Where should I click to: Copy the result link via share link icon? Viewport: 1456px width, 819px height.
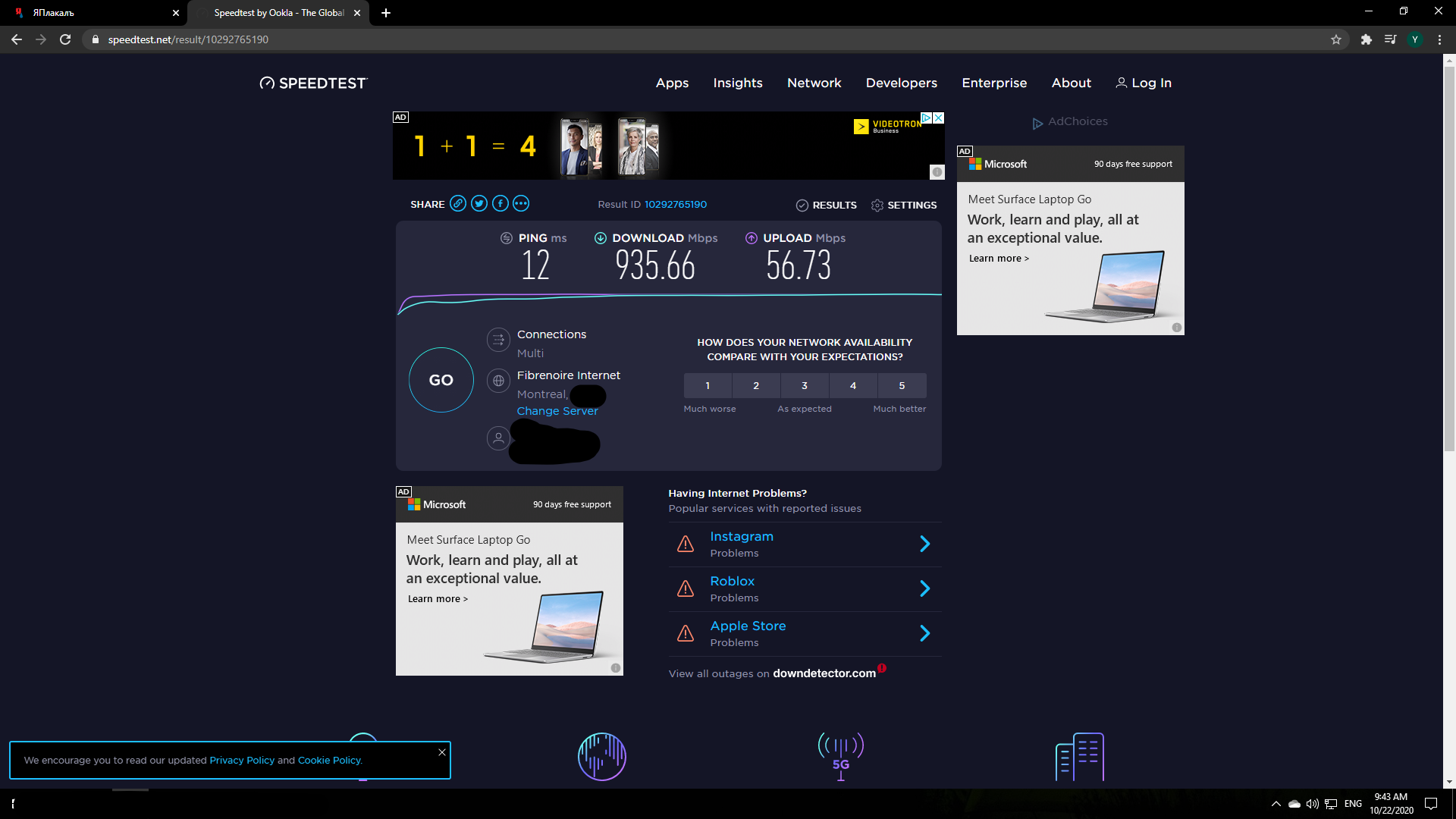[458, 203]
